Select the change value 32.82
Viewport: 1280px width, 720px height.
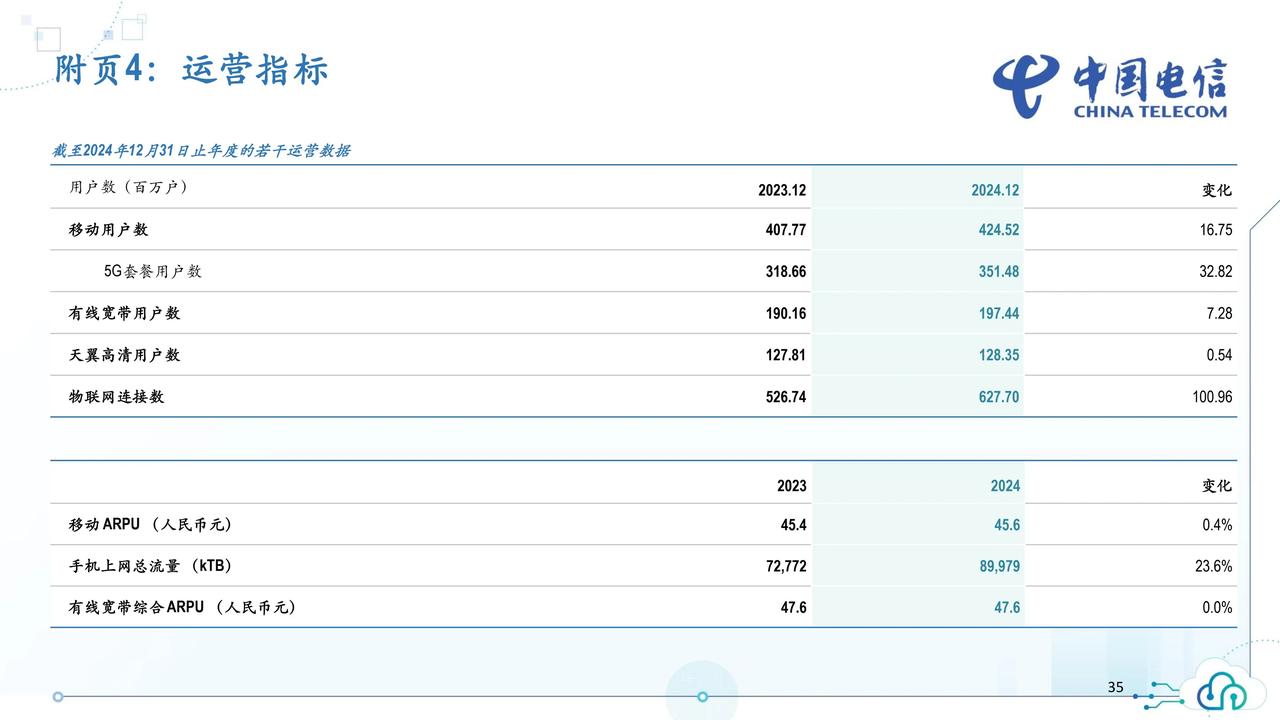pos(1216,272)
